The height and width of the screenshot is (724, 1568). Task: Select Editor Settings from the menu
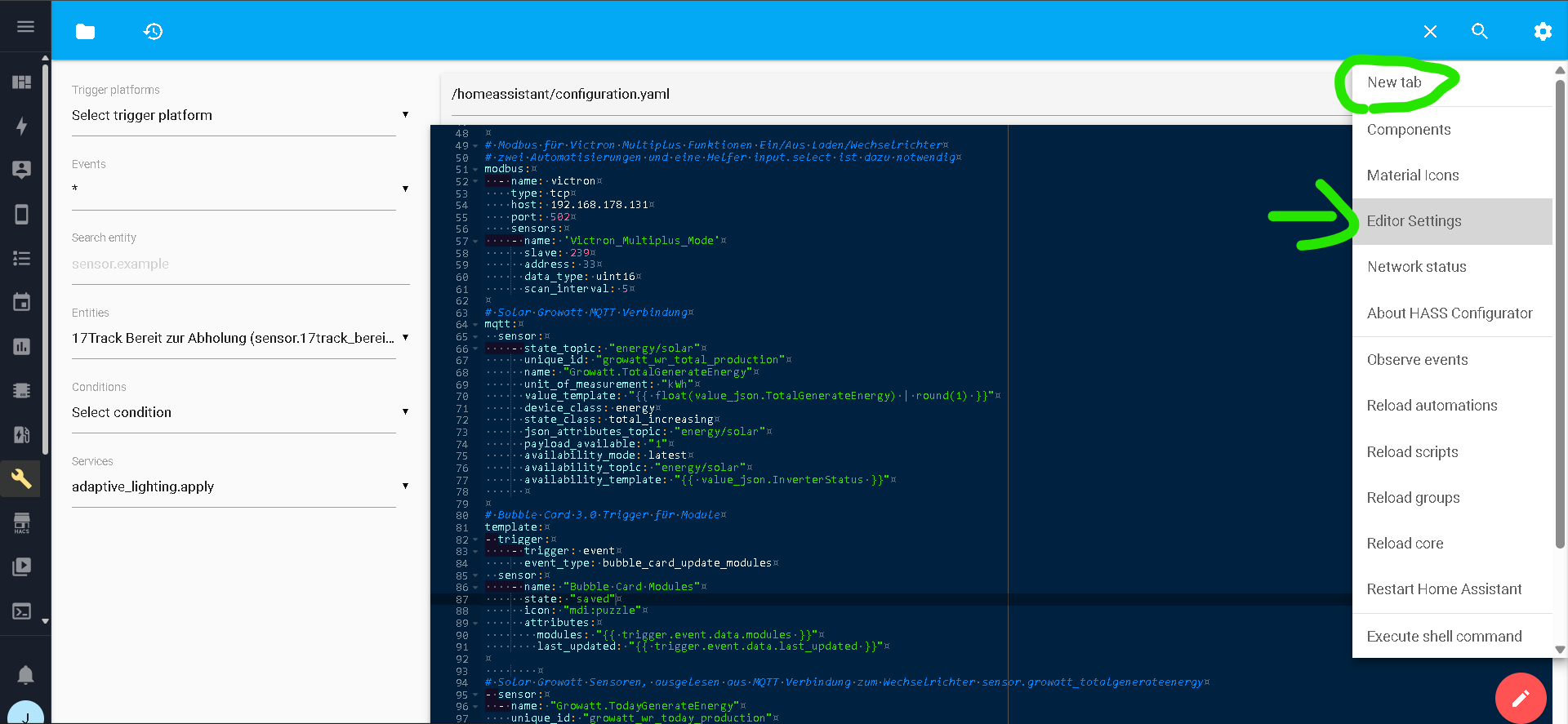1414,221
